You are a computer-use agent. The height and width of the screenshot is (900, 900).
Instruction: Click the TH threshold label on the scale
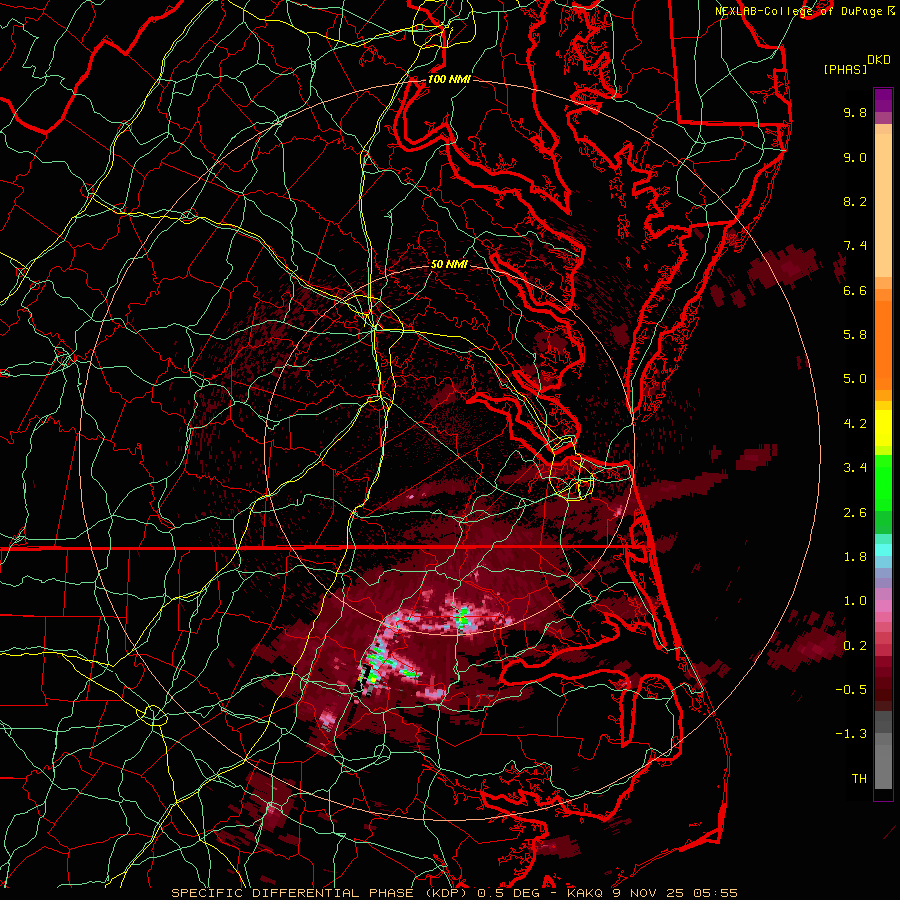tap(859, 779)
